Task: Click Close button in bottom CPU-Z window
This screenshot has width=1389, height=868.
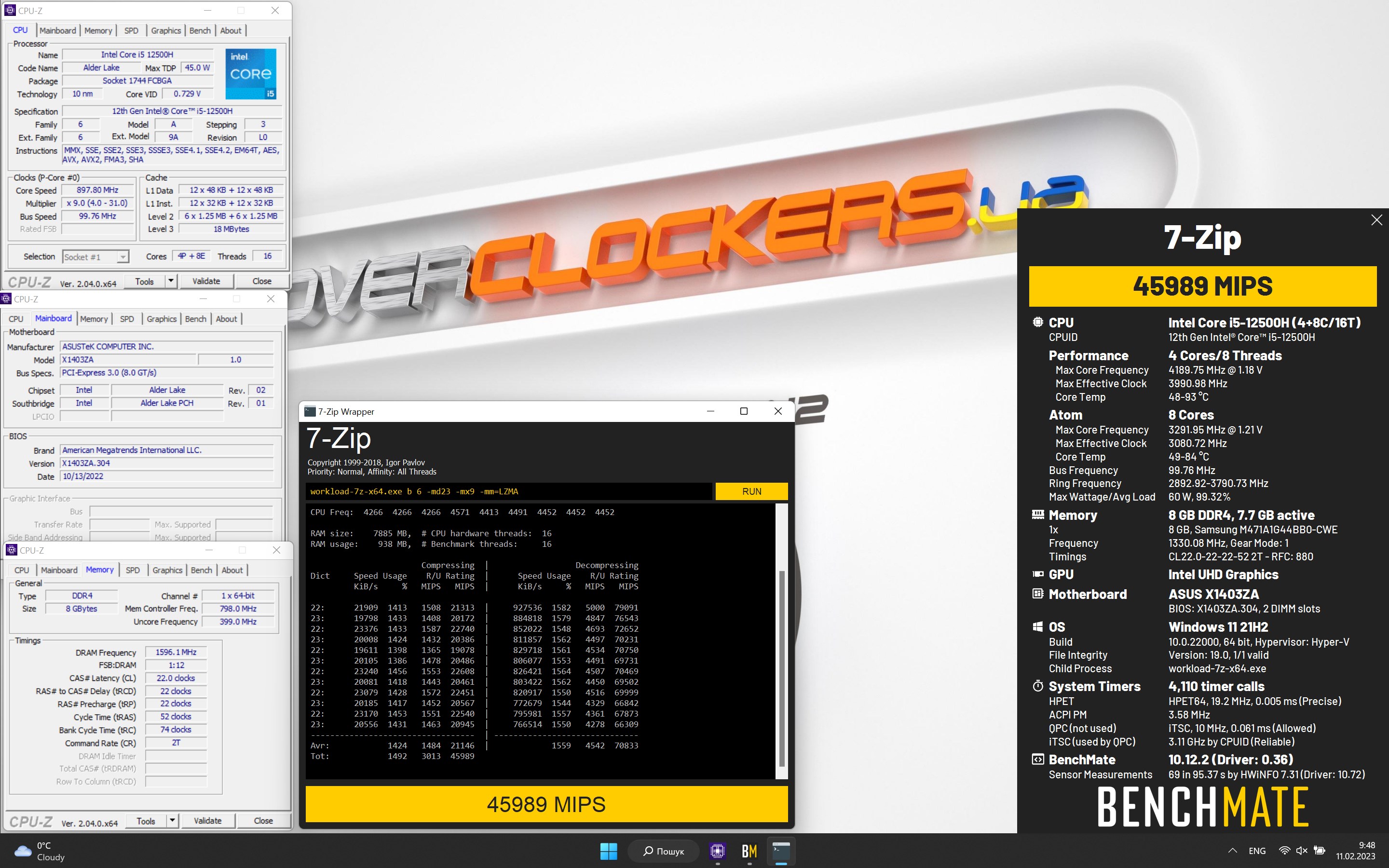Action: (263, 821)
